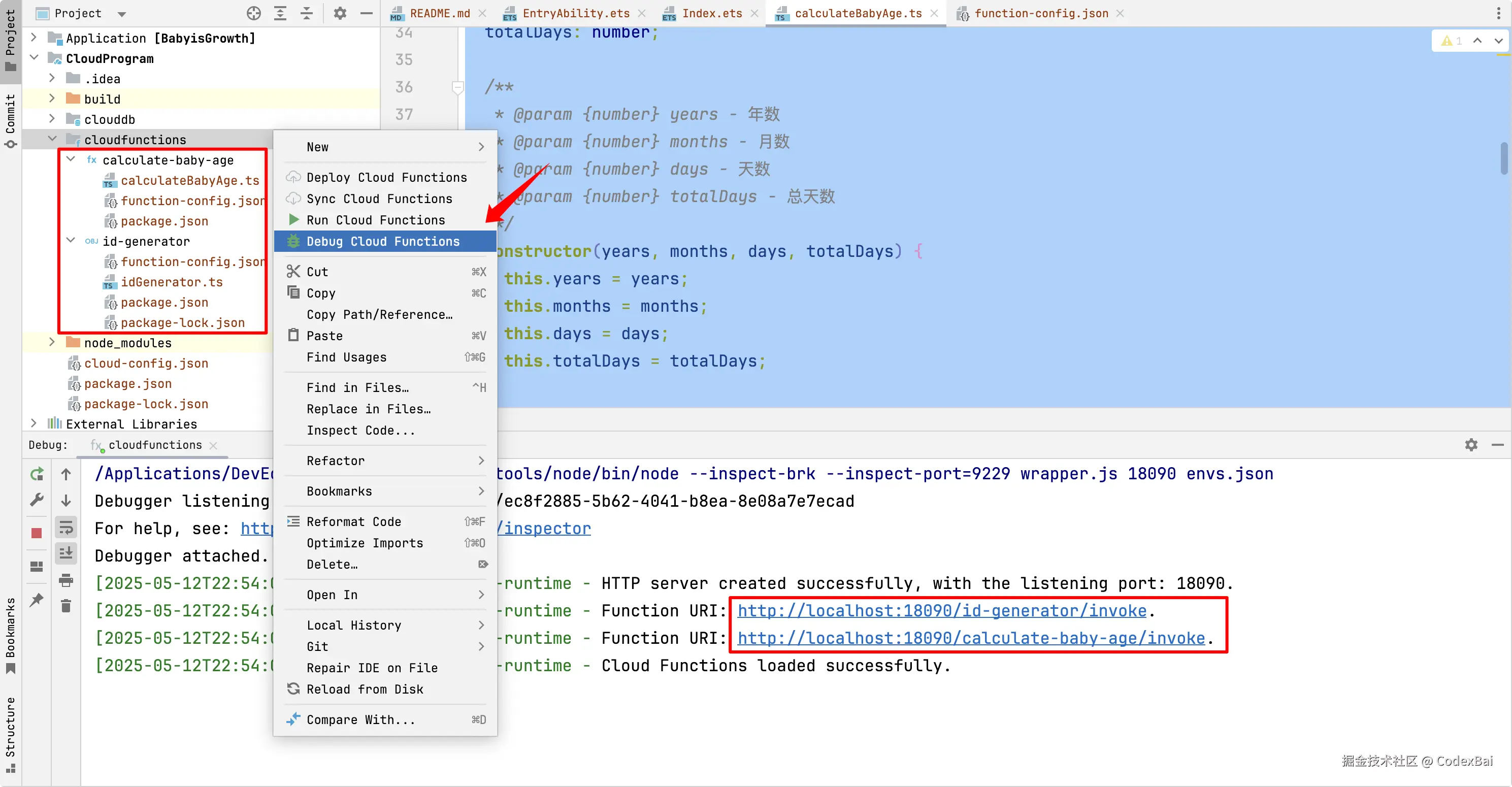Image resolution: width=1512 pixels, height=787 pixels.
Task: Click the select opened file target icon
Action: 253,14
